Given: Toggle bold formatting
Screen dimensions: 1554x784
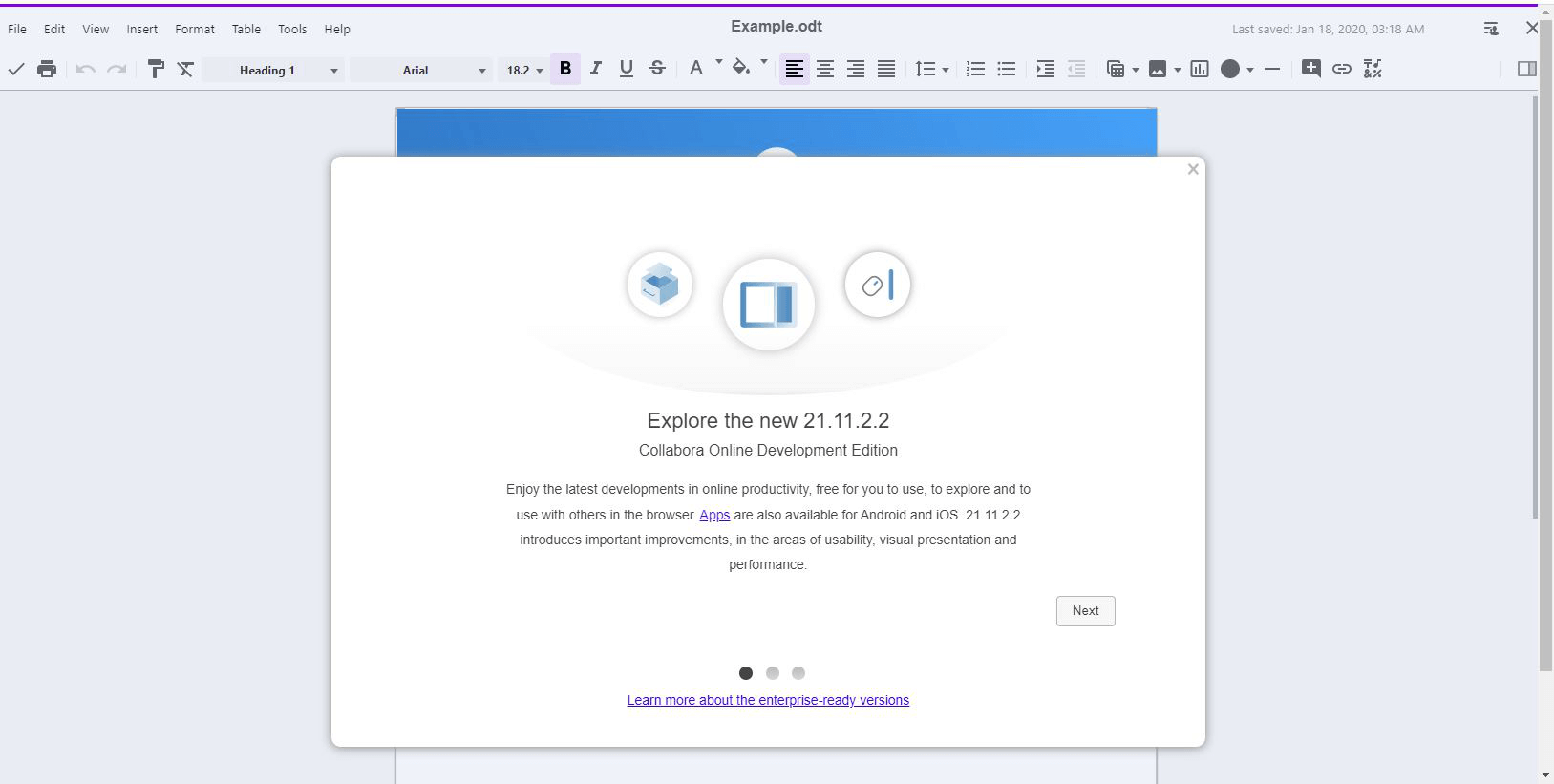Looking at the screenshot, I should [565, 69].
